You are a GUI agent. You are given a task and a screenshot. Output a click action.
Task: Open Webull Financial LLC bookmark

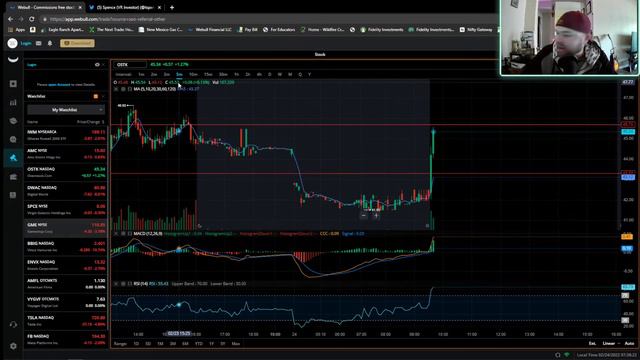click(210, 30)
